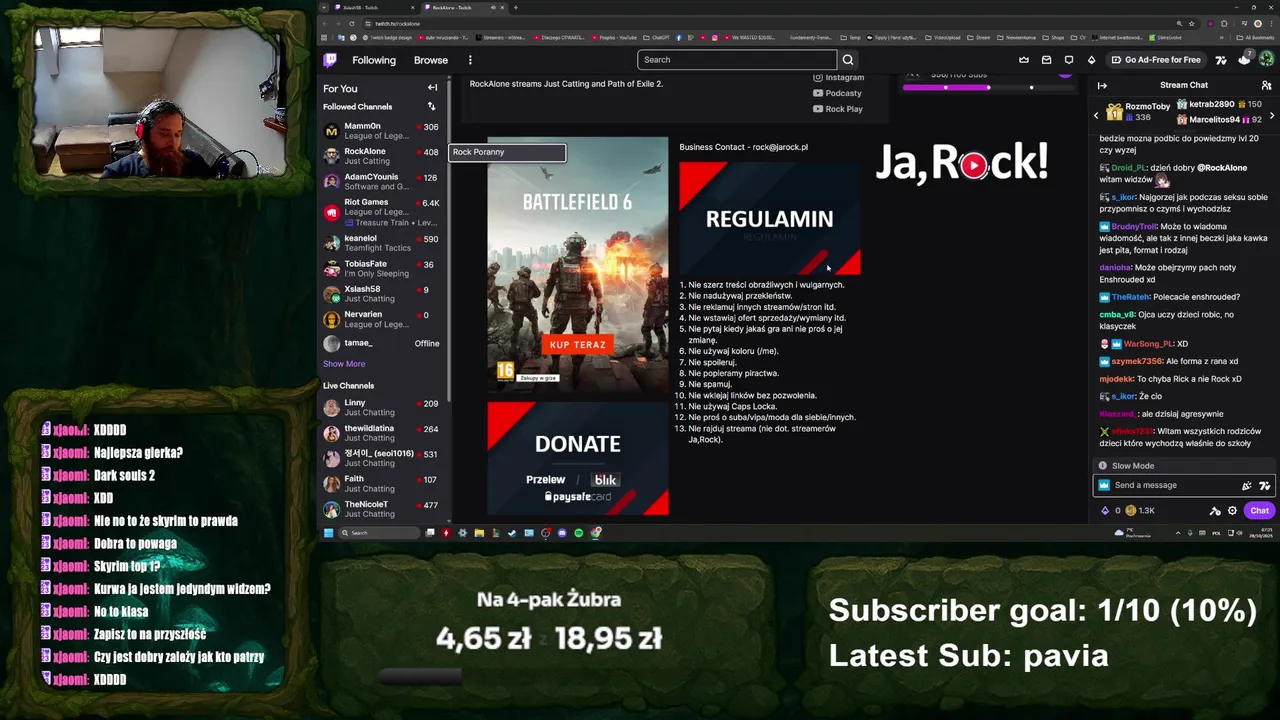This screenshot has width=1280, height=720.
Task: Open Linny live channel in sidebar
Action: tap(382, 407)
